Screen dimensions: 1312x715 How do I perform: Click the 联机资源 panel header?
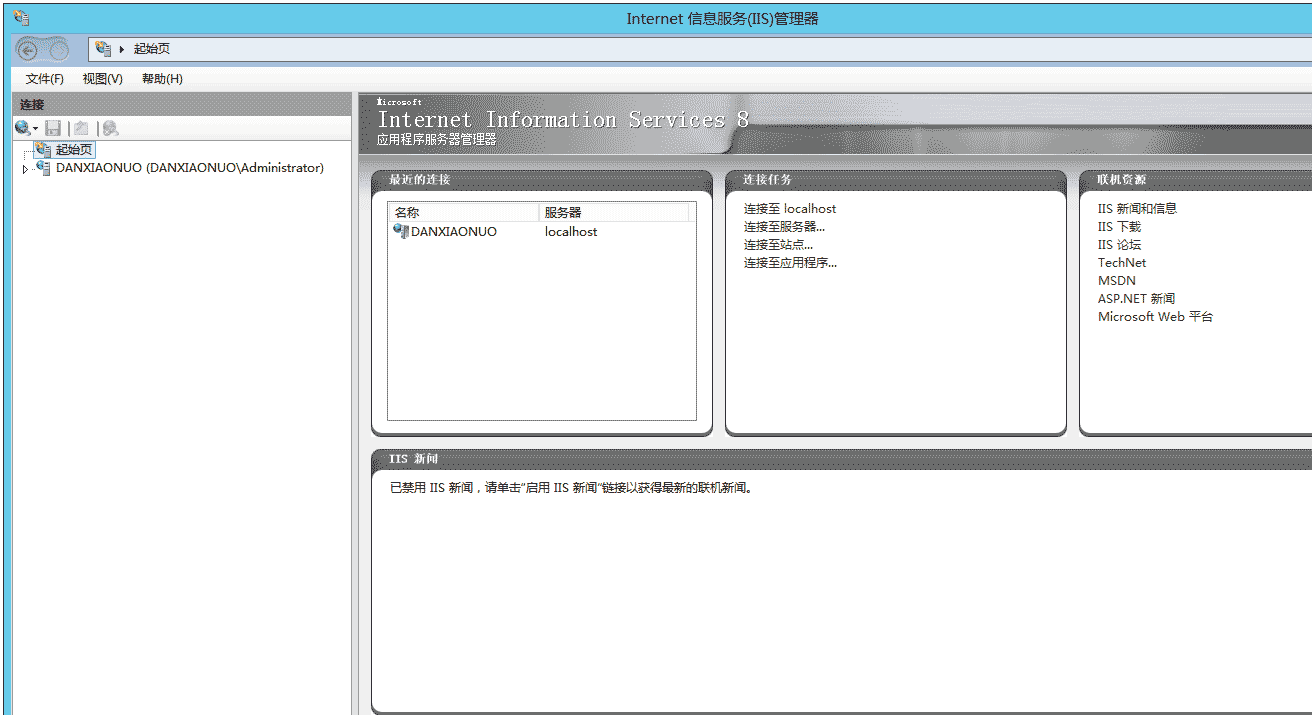click(1196, 180)
